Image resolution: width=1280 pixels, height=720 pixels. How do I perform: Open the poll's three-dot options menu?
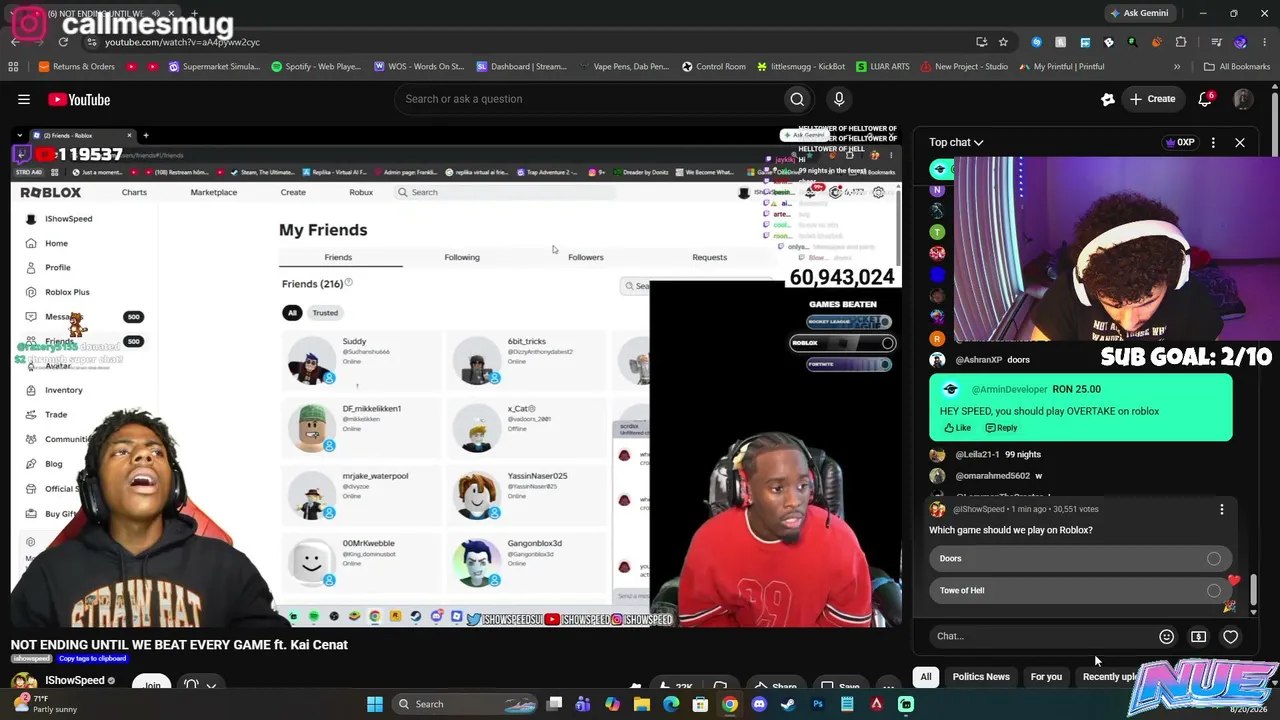point(1221,510)
